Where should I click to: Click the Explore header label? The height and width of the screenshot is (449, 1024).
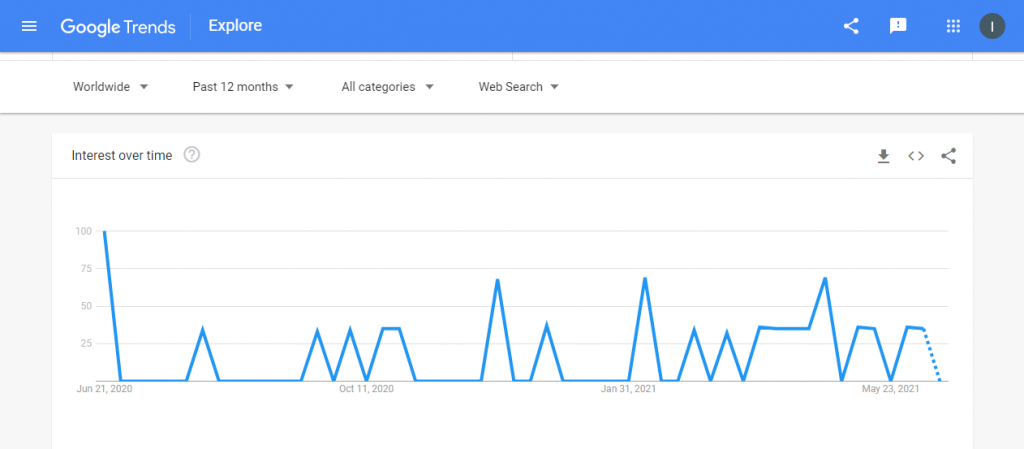pos(235,25)
